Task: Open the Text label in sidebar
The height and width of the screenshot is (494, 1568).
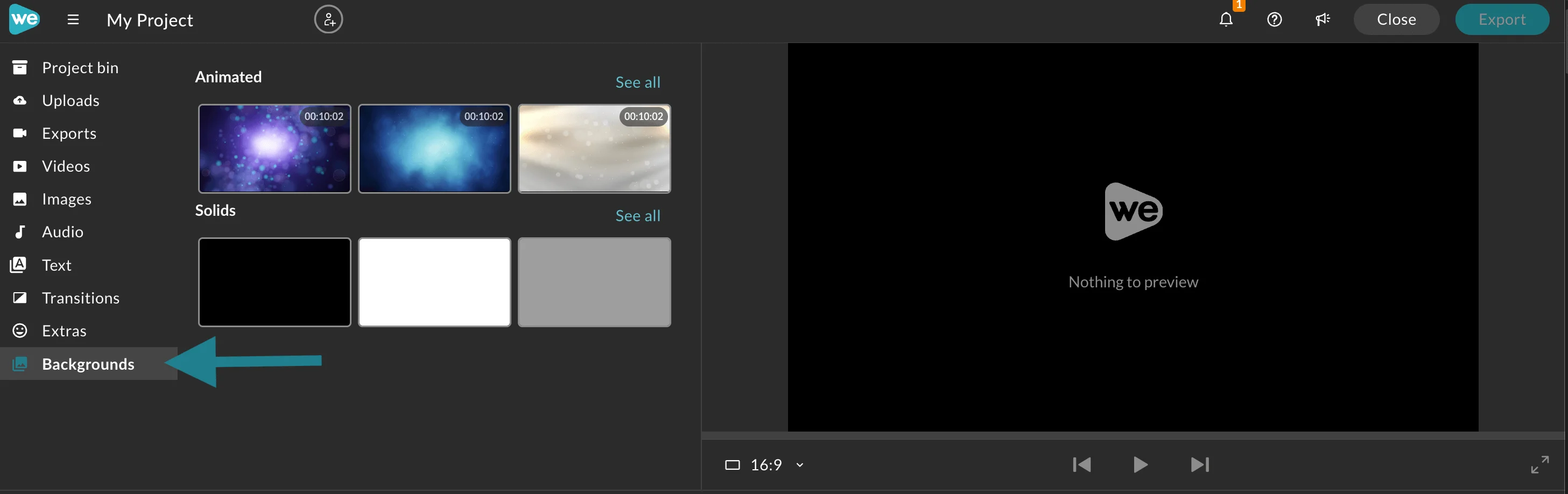Action: (x=57, y=265)
